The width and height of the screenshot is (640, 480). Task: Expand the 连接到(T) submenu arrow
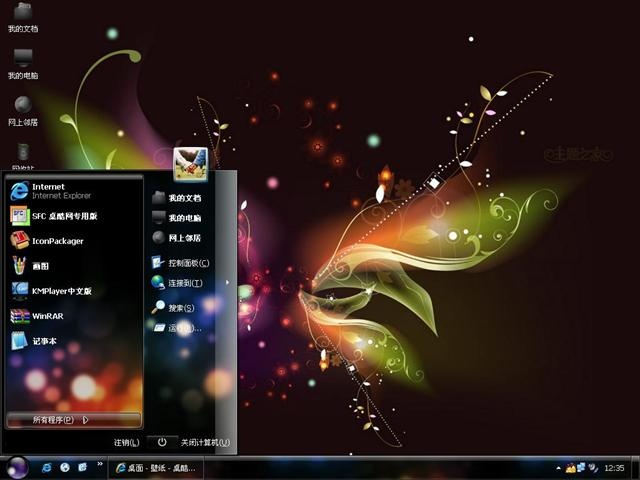click(227, 282)
